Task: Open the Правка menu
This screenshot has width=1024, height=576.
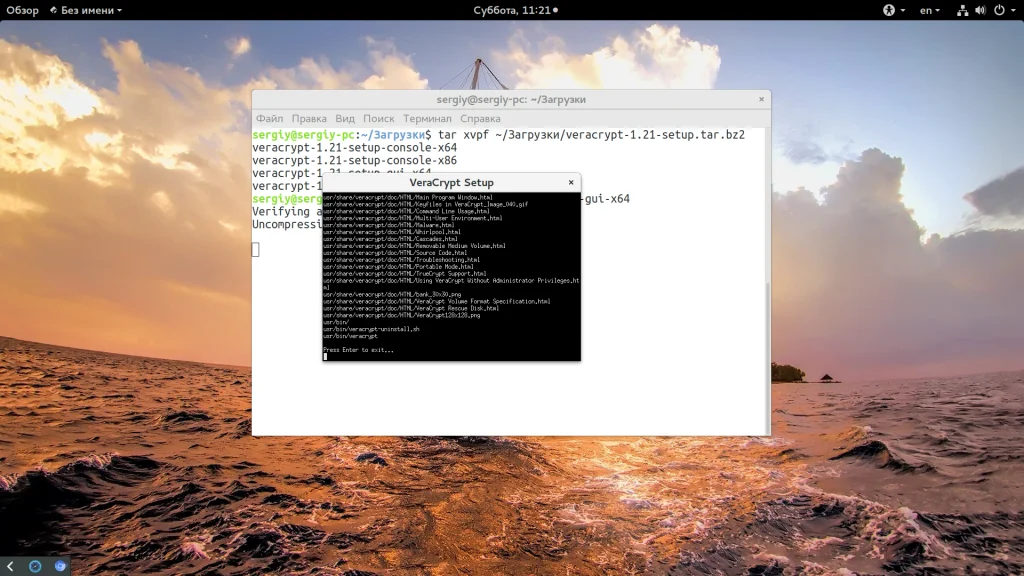Action: 309,118
